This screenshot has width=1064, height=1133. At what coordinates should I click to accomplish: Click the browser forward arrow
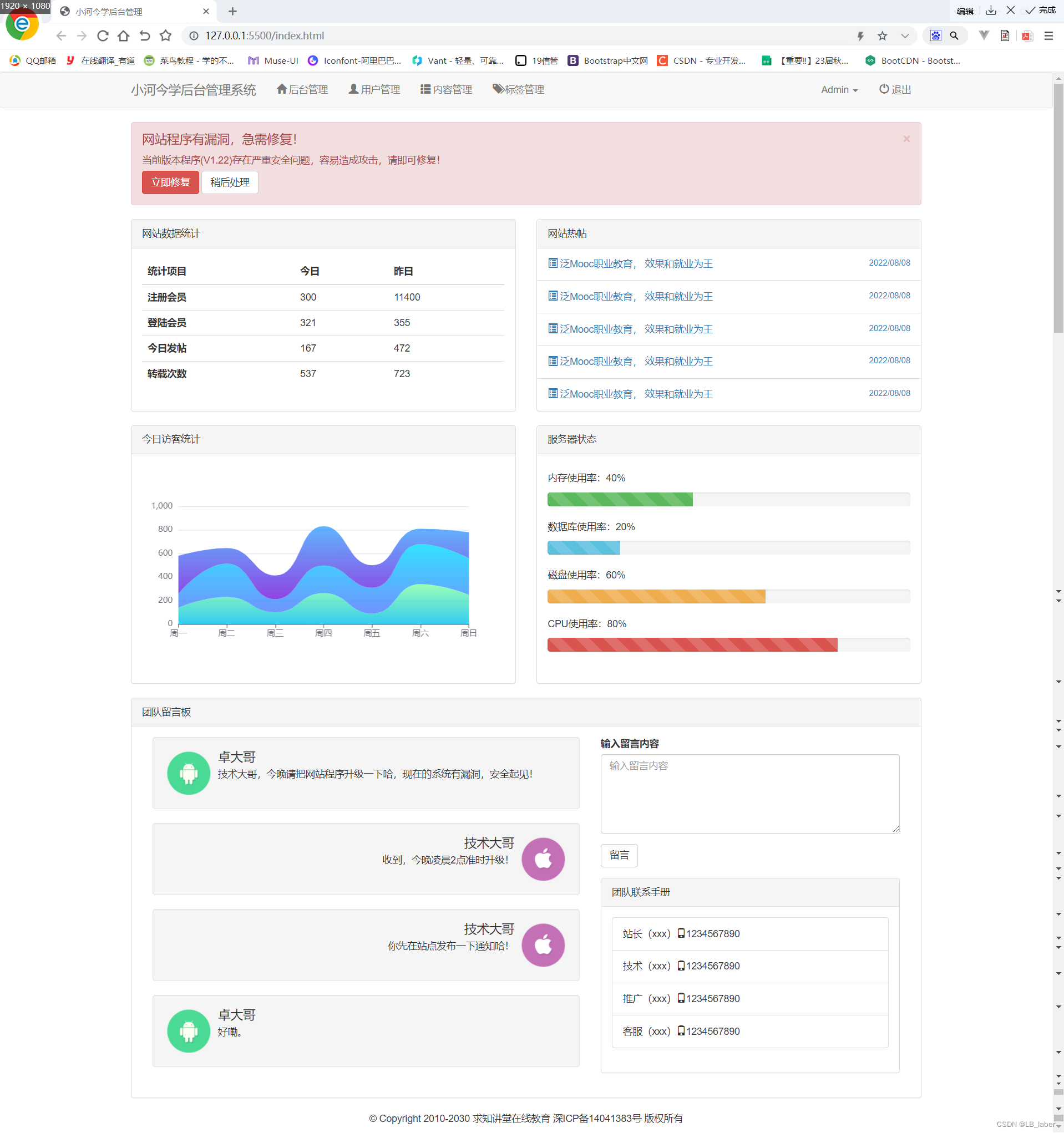point(82,36)
